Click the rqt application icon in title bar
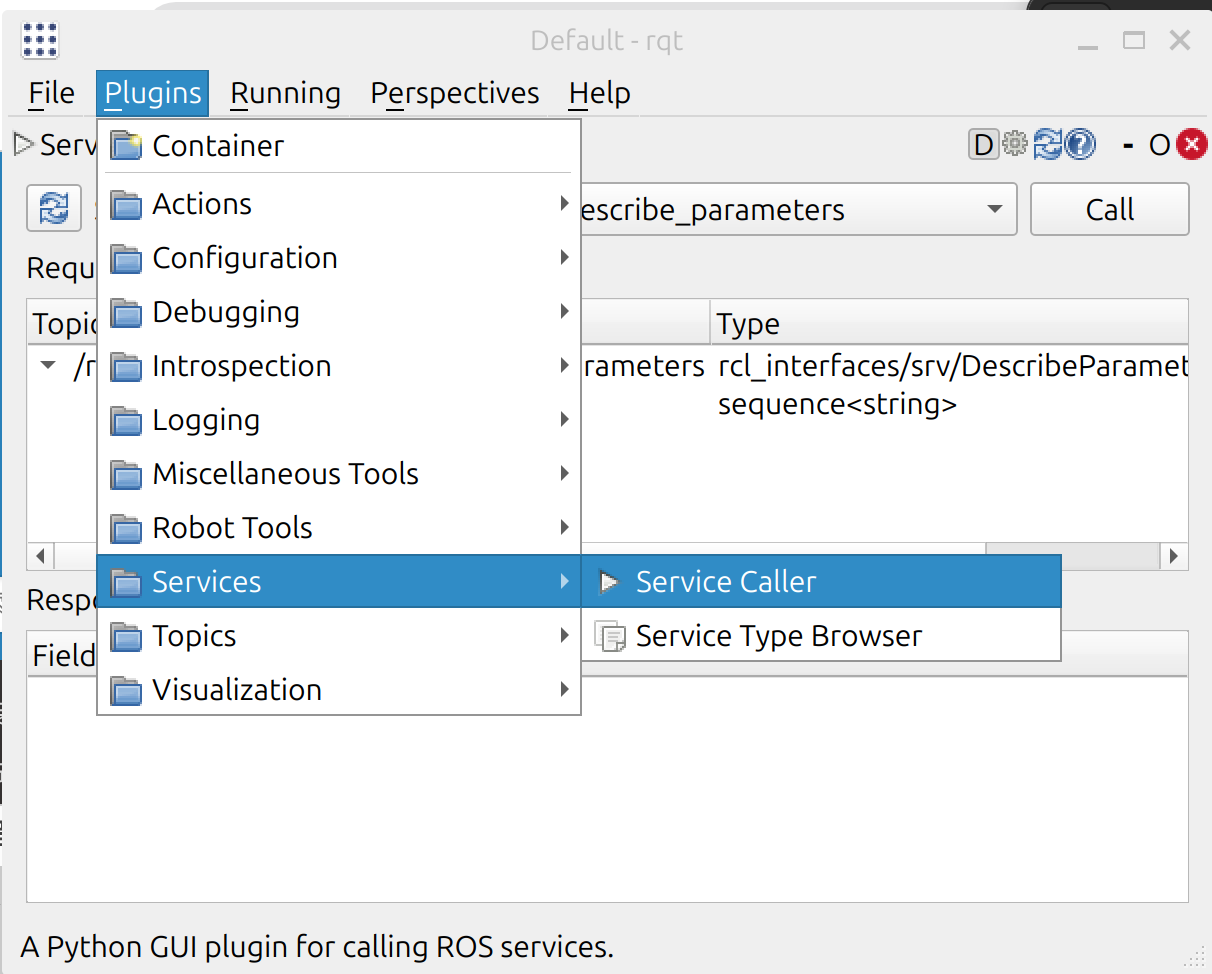Image resolution: width=1212 pixels, height=974 pixels. (x=39, y=40)
